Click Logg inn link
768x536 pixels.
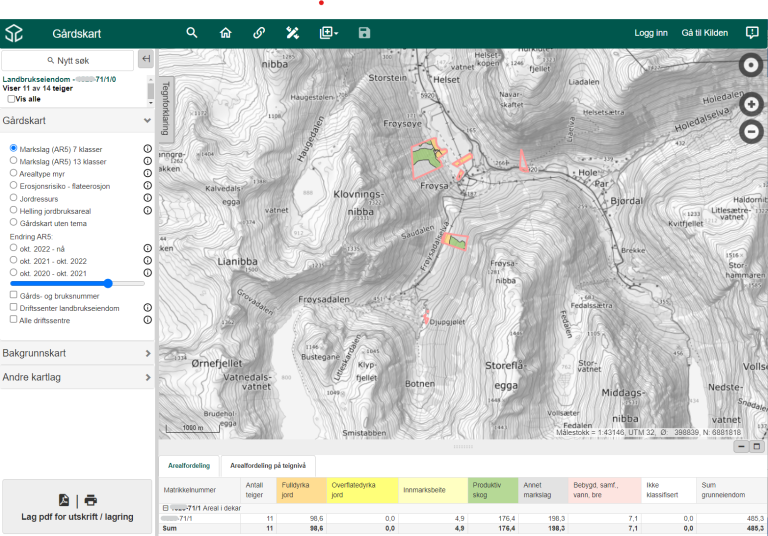[650, 33]
